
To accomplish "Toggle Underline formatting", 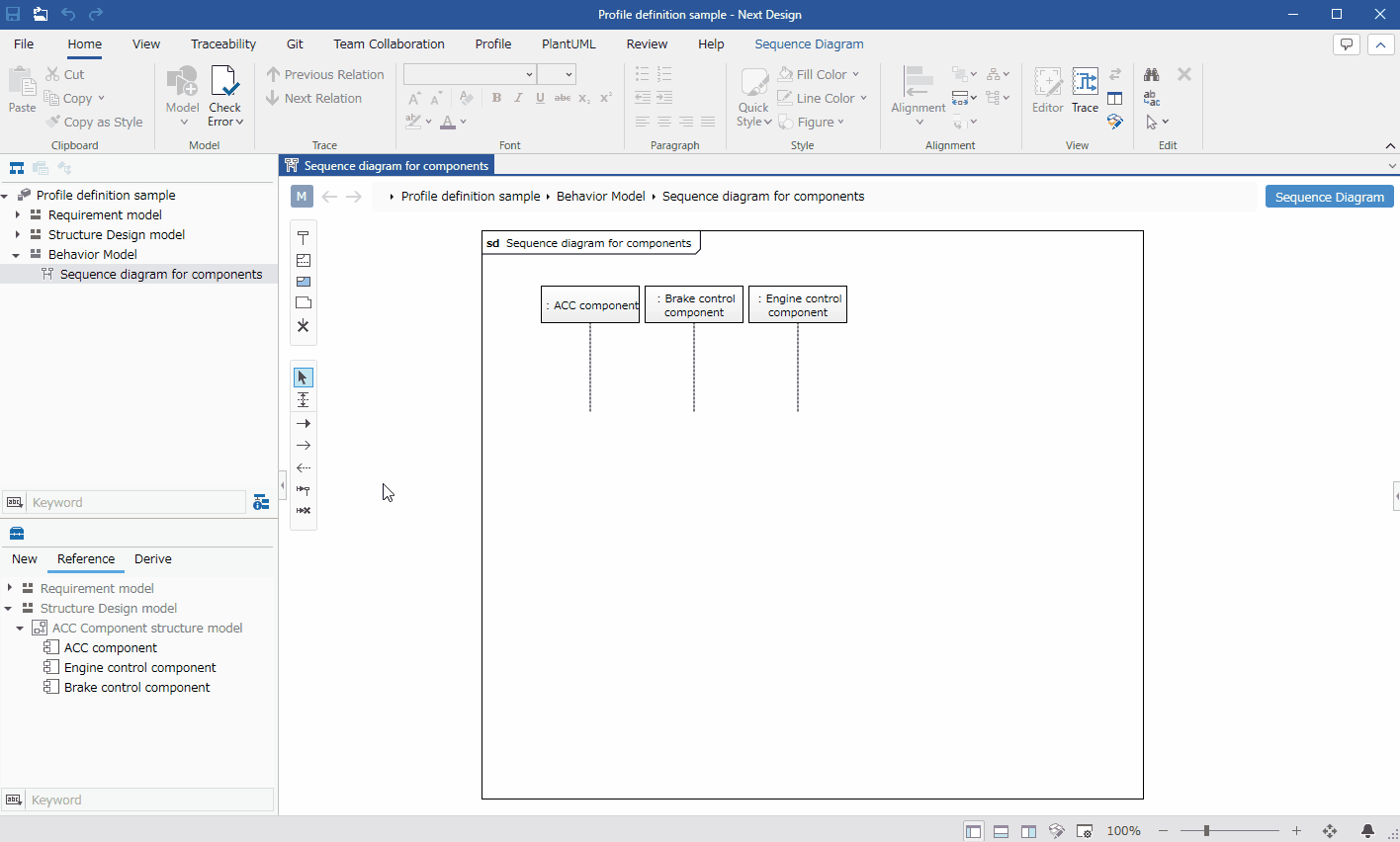I will pyautogui.click(x=540, y=98).
